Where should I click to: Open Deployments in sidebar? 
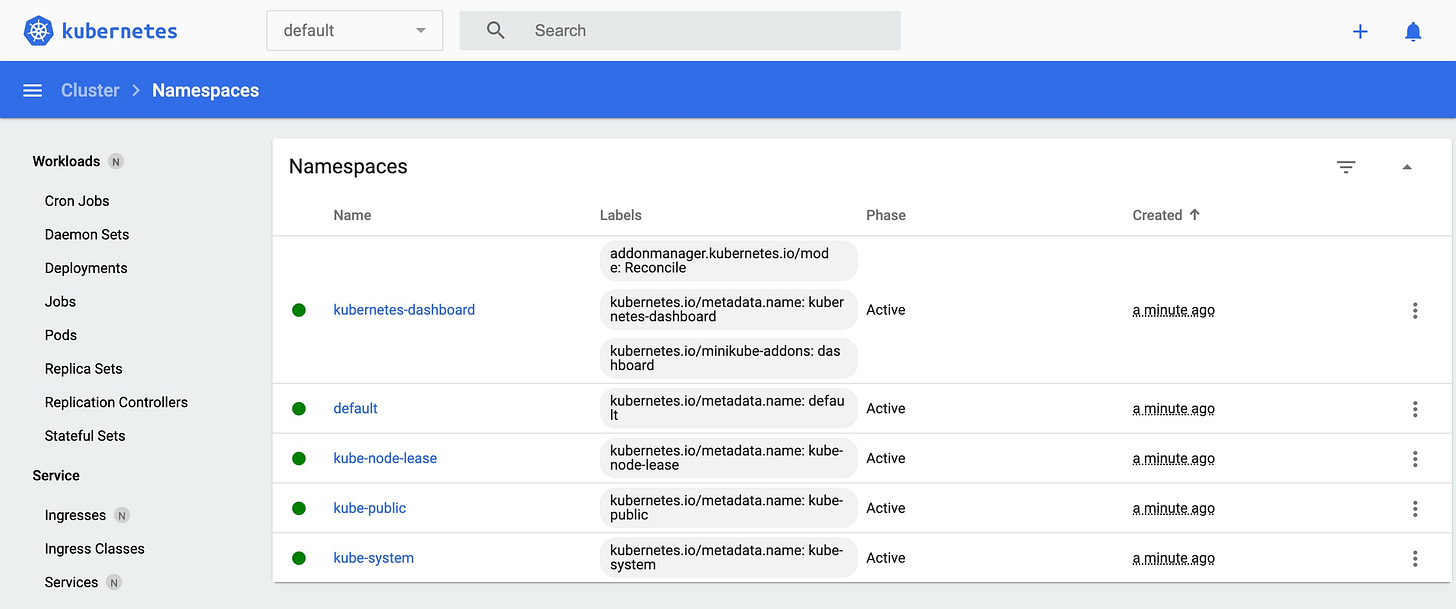click(x=86, y=268)
